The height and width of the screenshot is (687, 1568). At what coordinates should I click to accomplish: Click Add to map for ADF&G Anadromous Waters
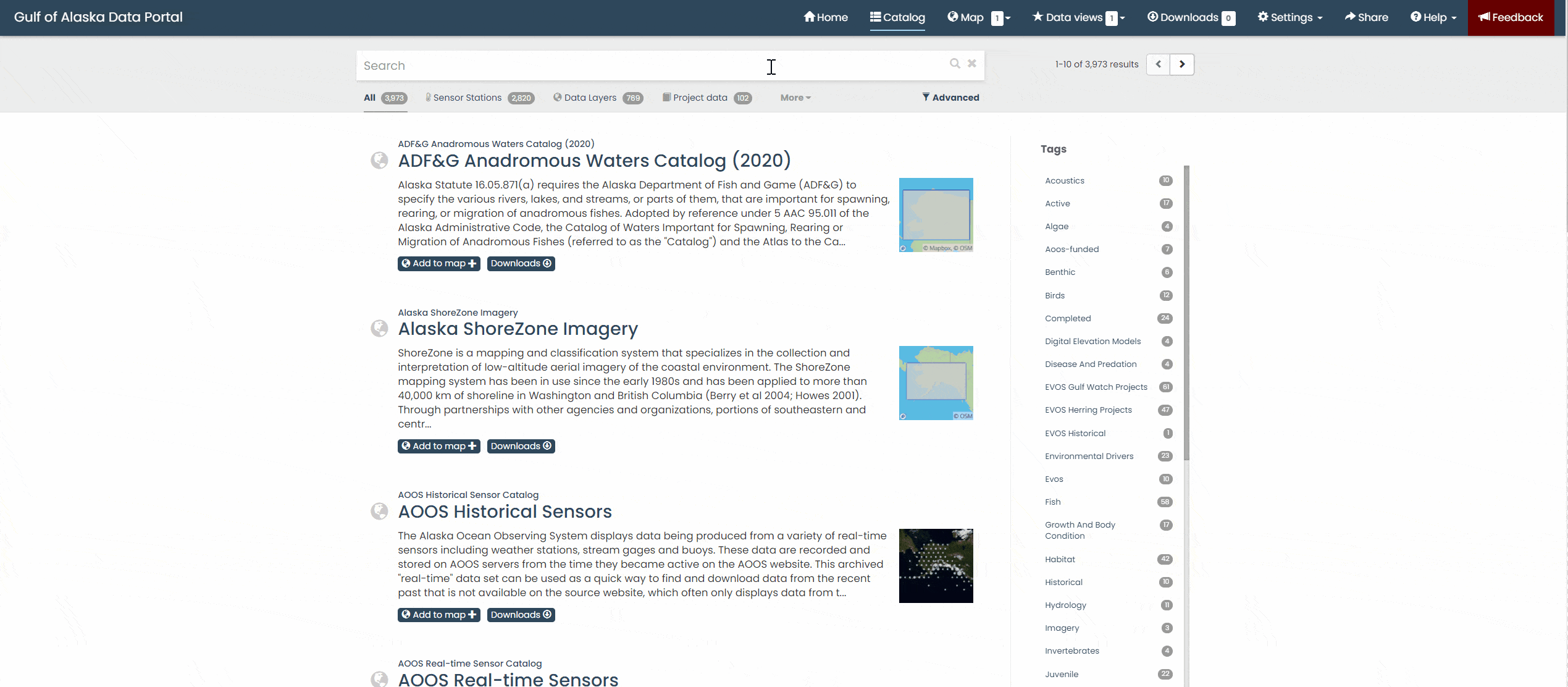coord(437,263)
